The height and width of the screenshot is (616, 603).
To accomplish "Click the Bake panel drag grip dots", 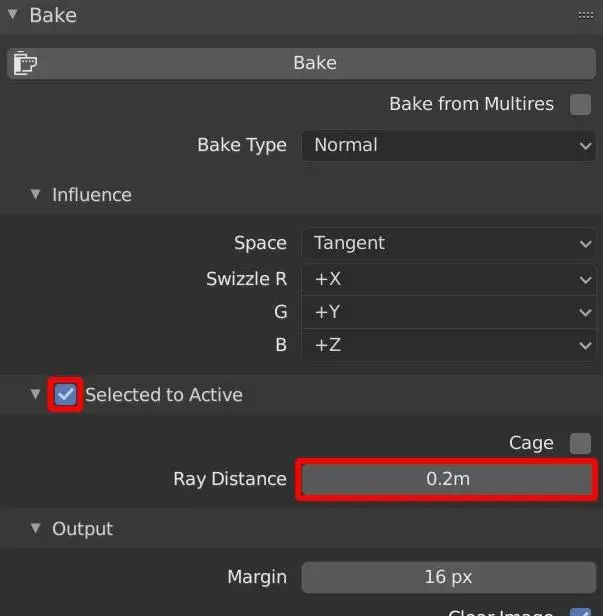I will 586,15.
